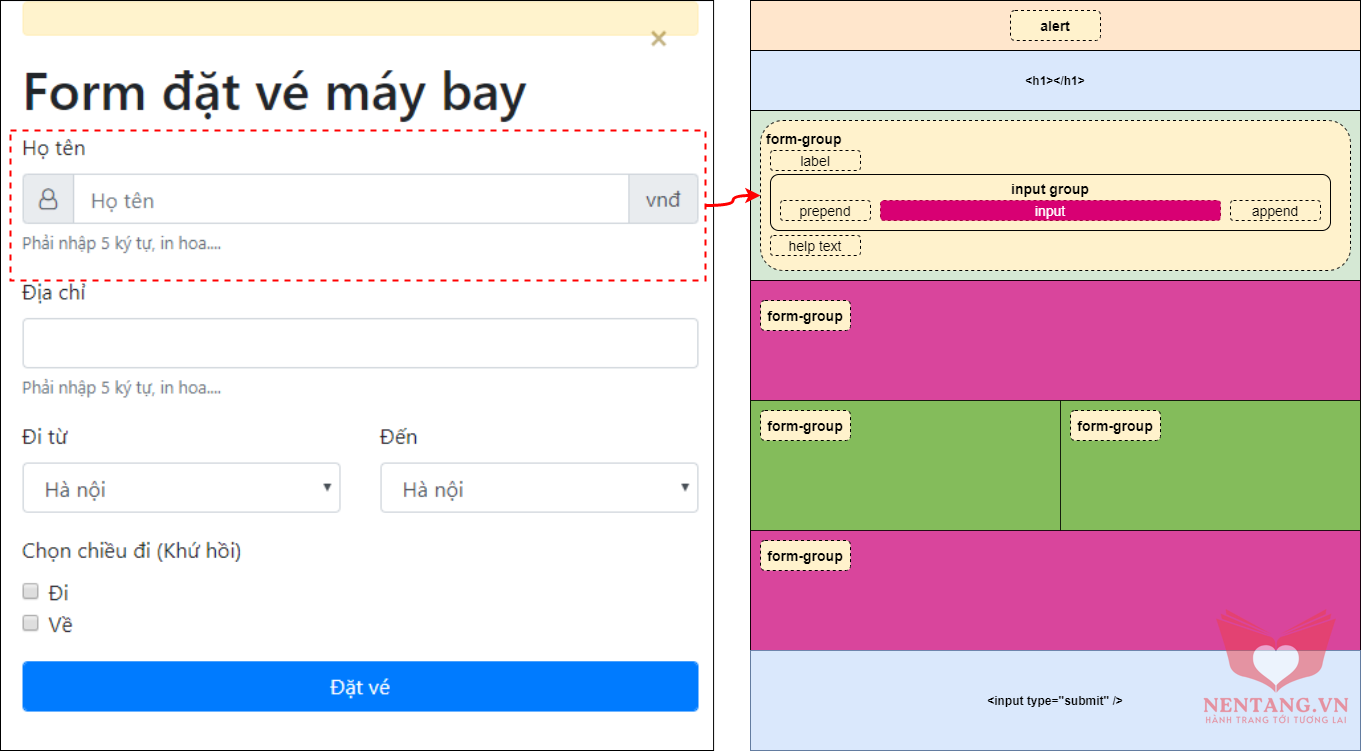Close the alert with the X icon
The height and width of the screenshot is (752, 1361).
pos(658,39)
